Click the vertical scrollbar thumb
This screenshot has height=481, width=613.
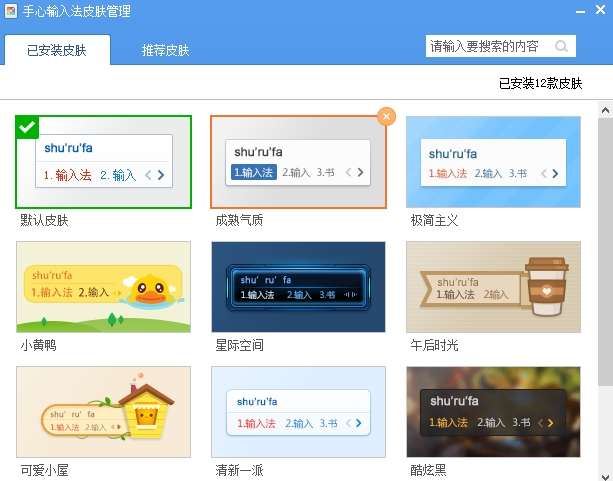(605, 252)
